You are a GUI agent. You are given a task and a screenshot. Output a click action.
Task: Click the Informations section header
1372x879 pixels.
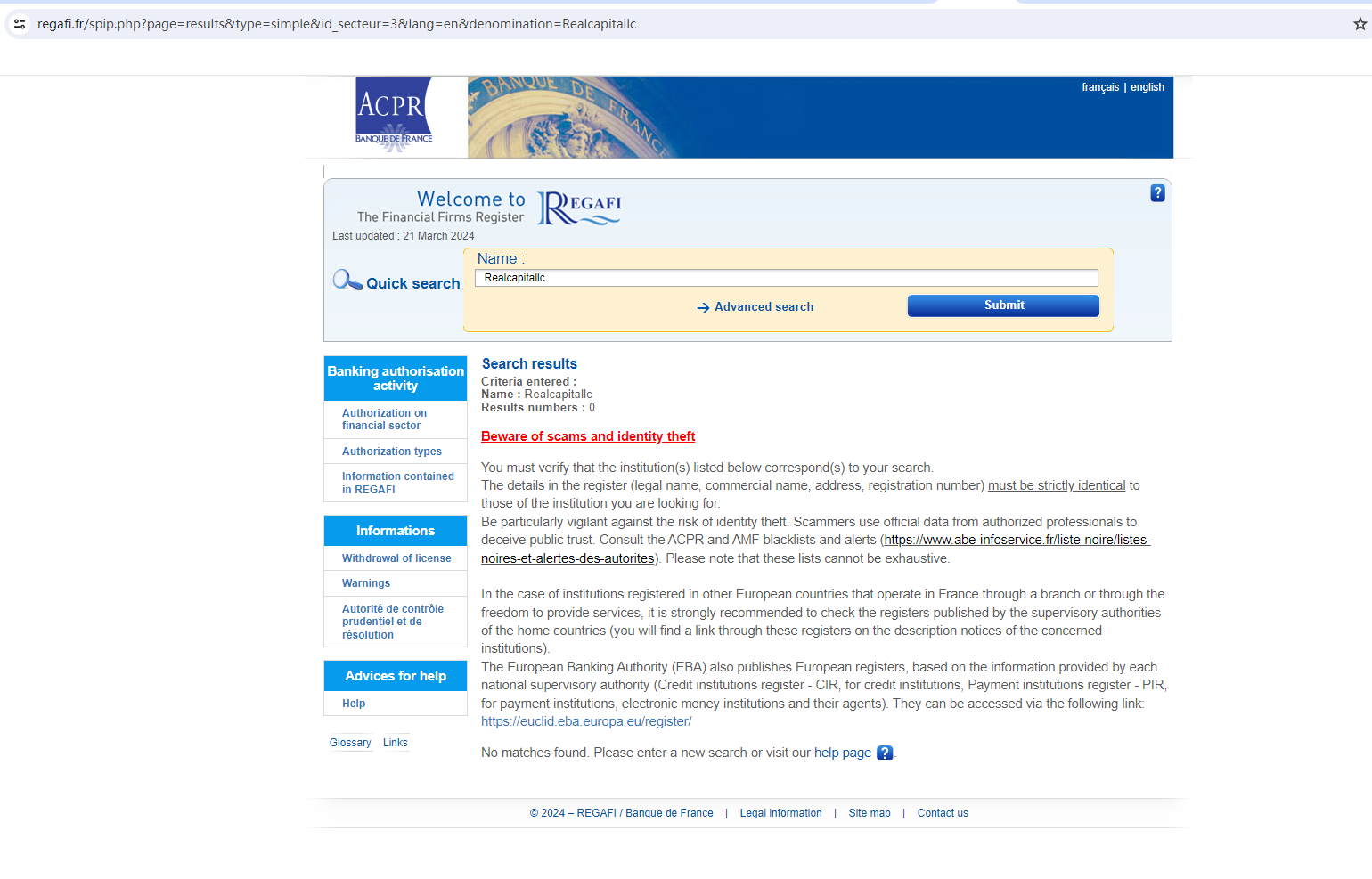[x=396, y=531]
